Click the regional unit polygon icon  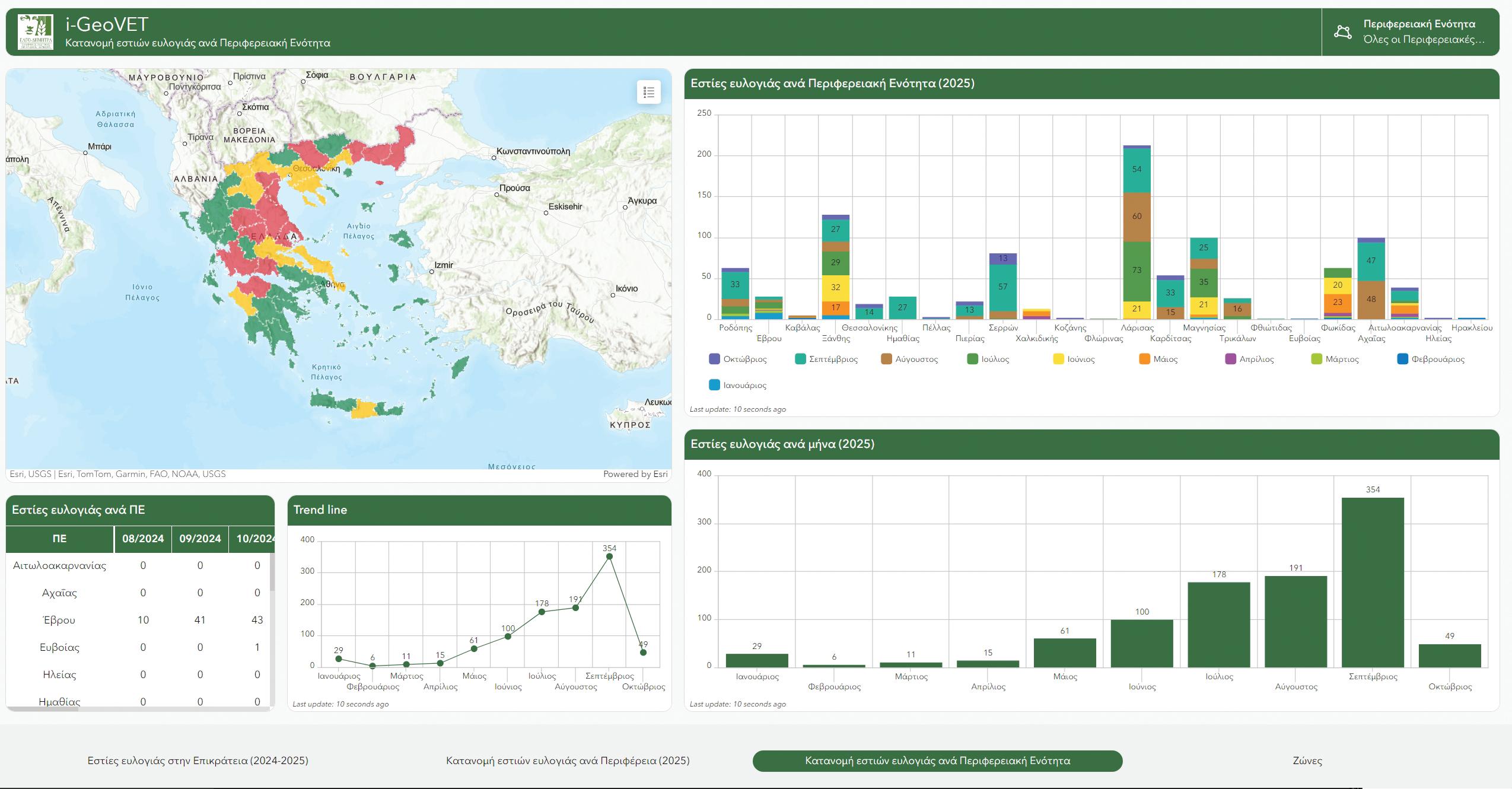coord(1342,32)
